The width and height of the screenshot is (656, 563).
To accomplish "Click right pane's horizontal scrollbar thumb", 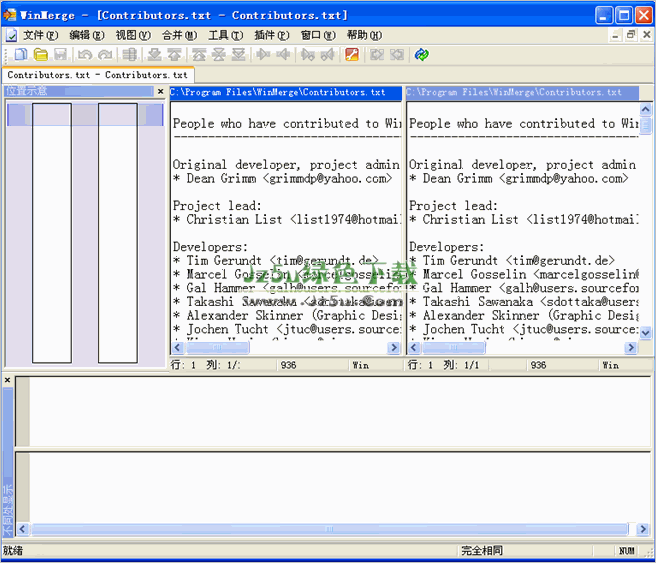I will point(454,348).
